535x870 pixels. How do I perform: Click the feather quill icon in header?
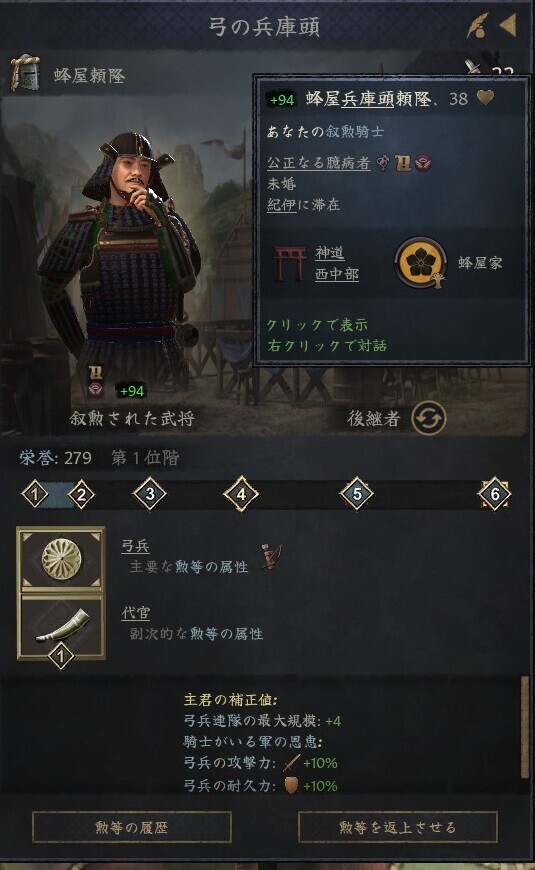tap(477, 26)
